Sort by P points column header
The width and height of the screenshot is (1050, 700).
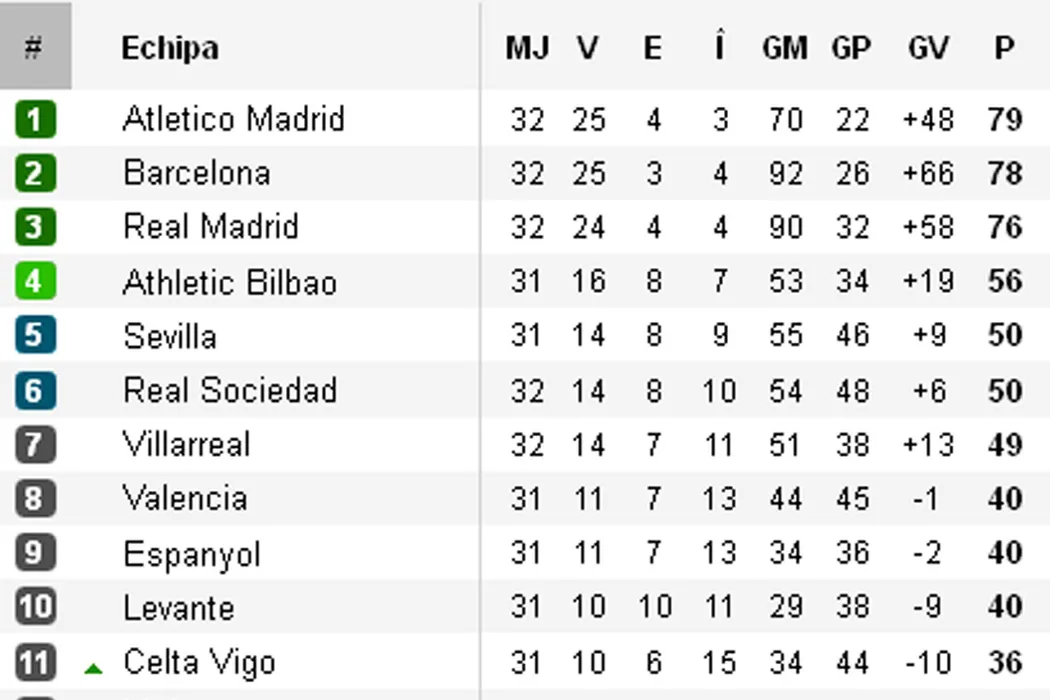click(x=1004, y=48)
